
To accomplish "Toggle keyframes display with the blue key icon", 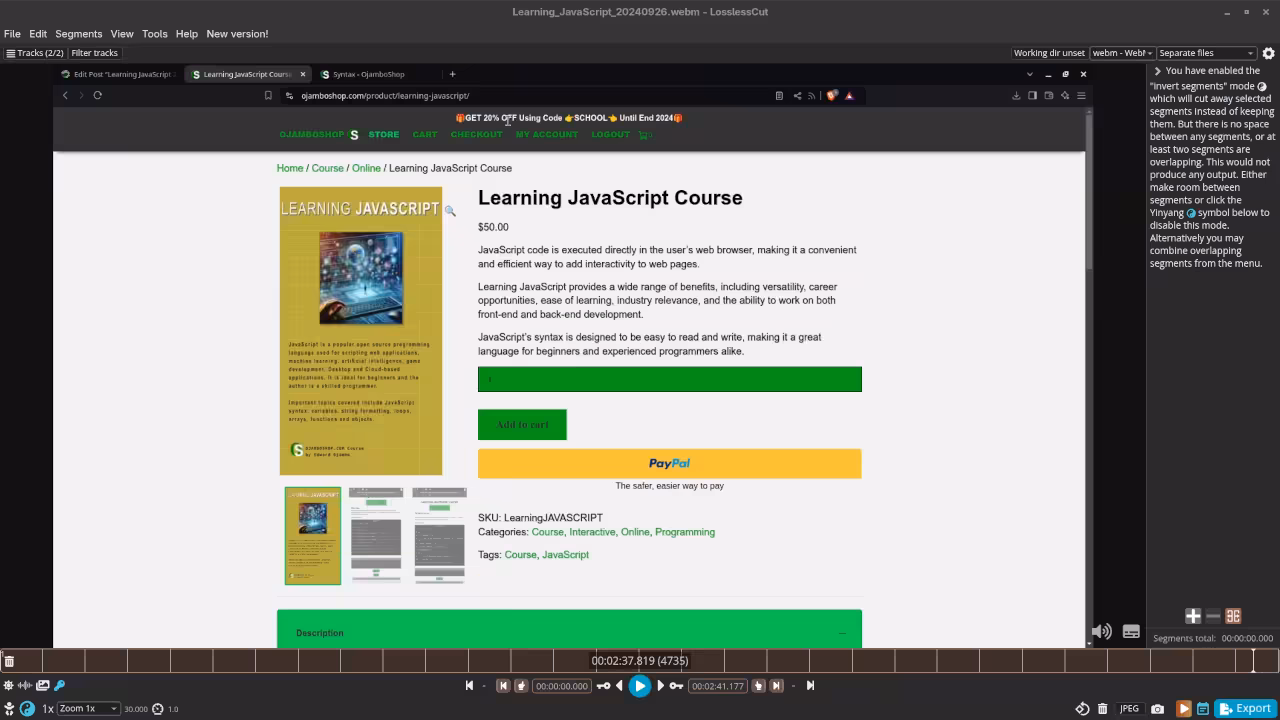I will [x=59, y=685].
